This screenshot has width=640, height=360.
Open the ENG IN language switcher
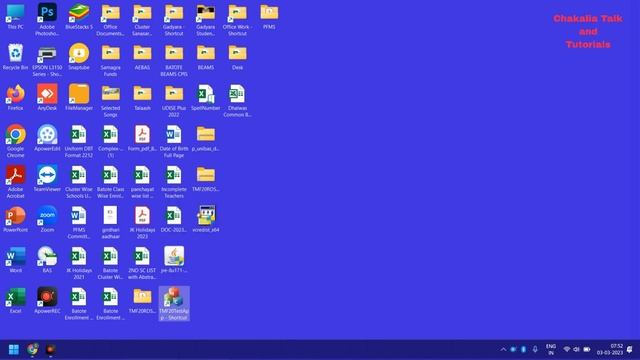[551, 349]
